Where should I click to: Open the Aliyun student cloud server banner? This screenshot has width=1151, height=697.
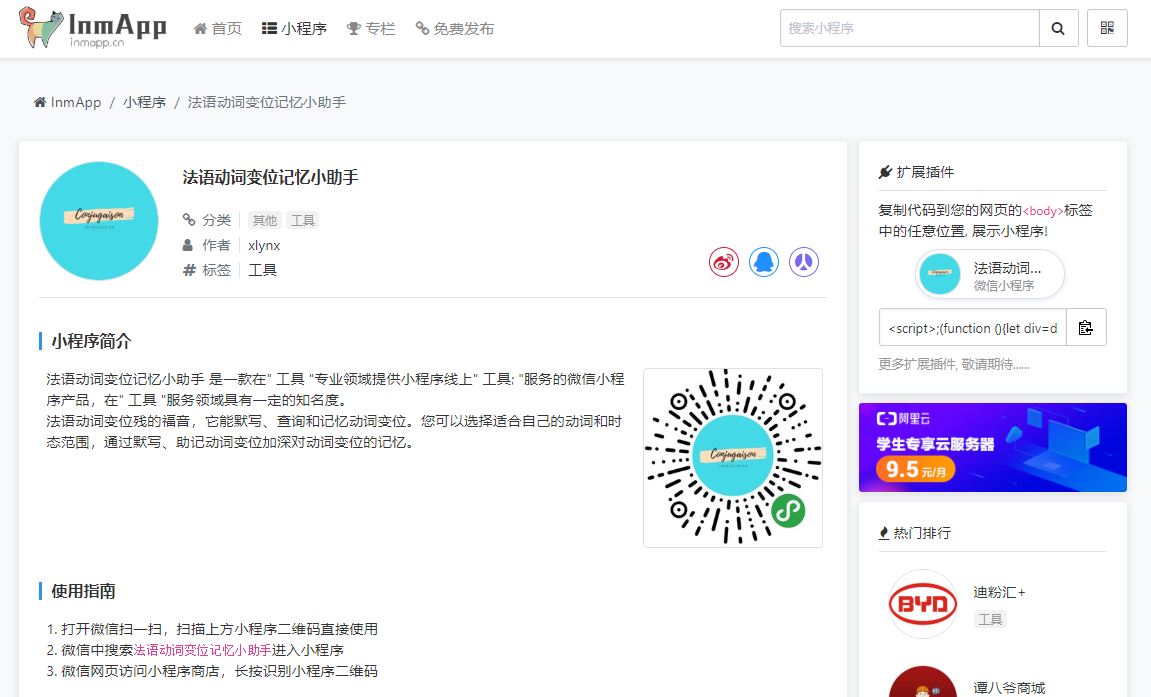(x=992, y=447)
